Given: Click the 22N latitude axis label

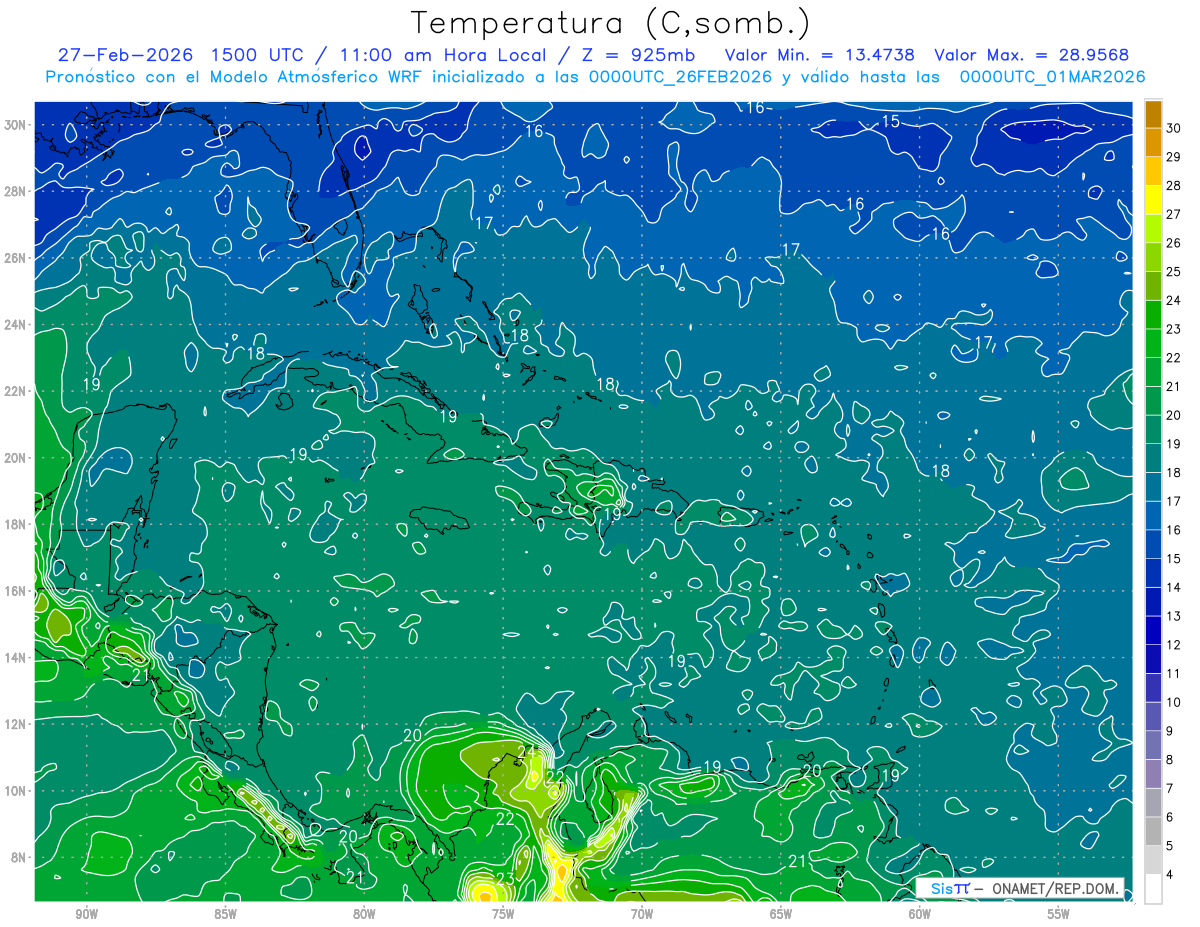Looking at the screenshot, I should point(17,391).
